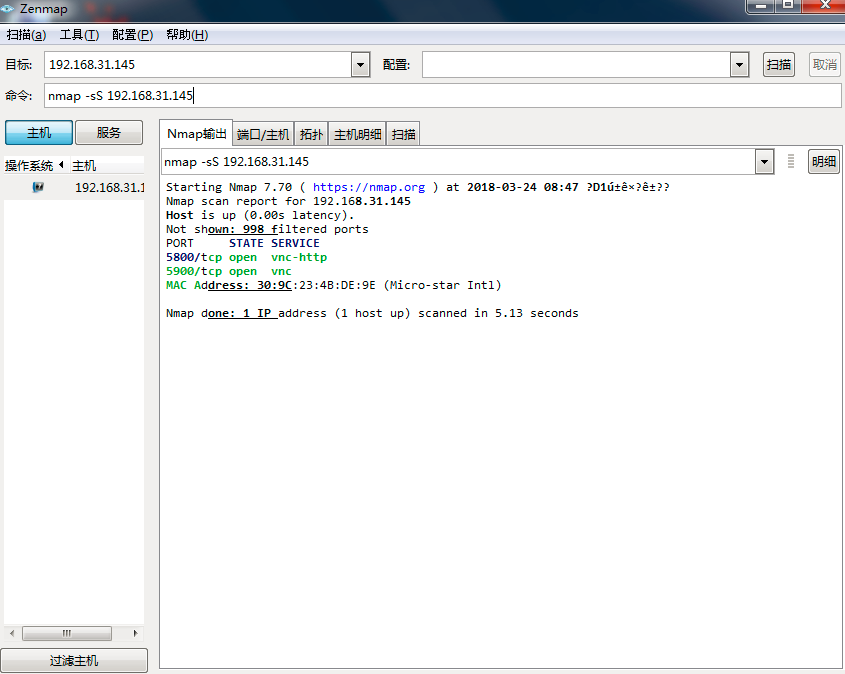Click the host list scroll left arrow

tap(12, 633)
